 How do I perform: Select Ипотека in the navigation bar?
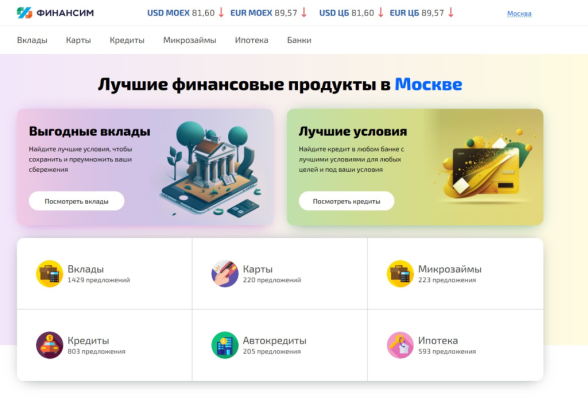pyautogui.click(x=251, y=40)
